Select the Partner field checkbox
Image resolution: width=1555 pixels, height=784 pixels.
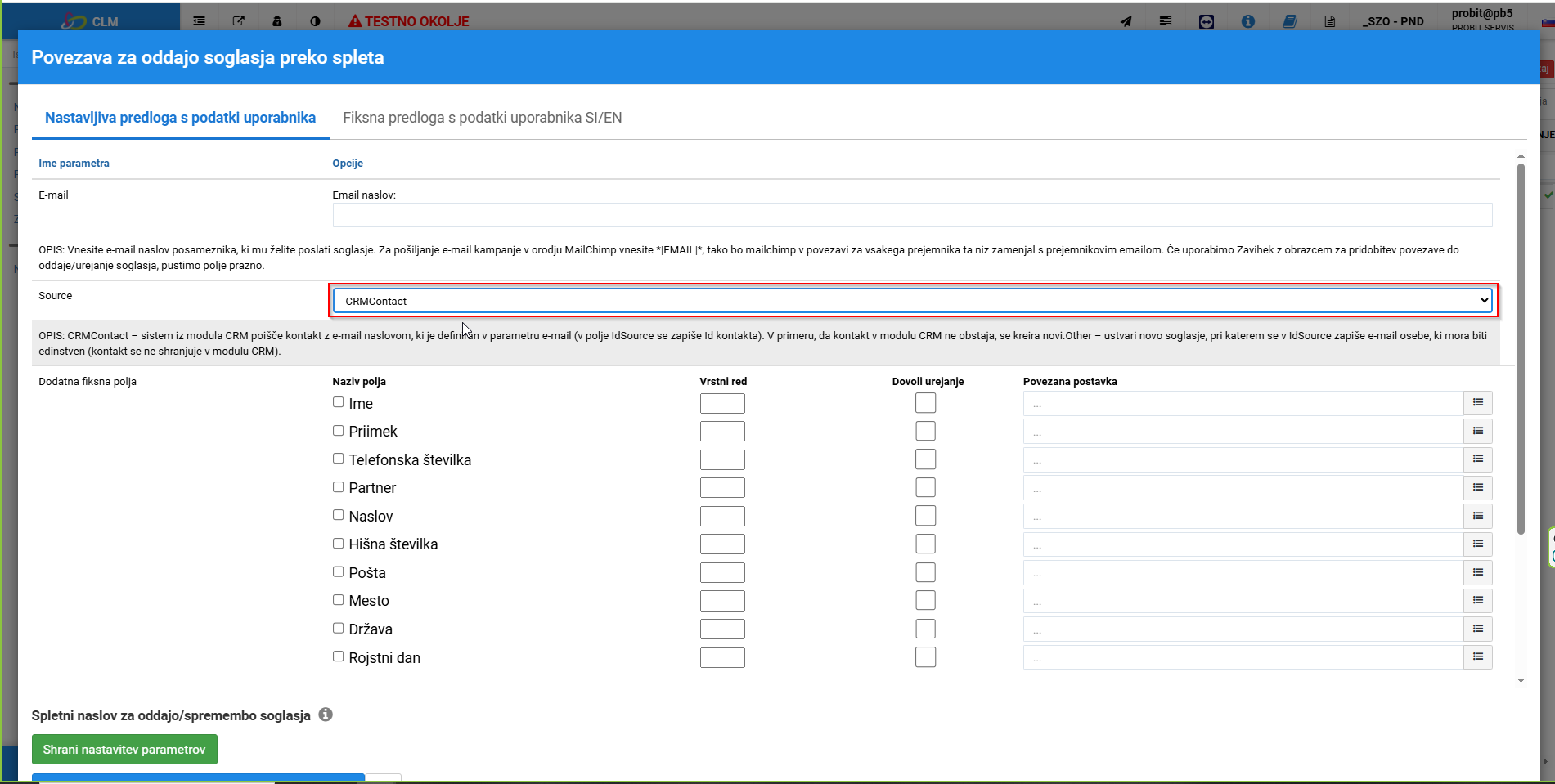click(338, 487)
